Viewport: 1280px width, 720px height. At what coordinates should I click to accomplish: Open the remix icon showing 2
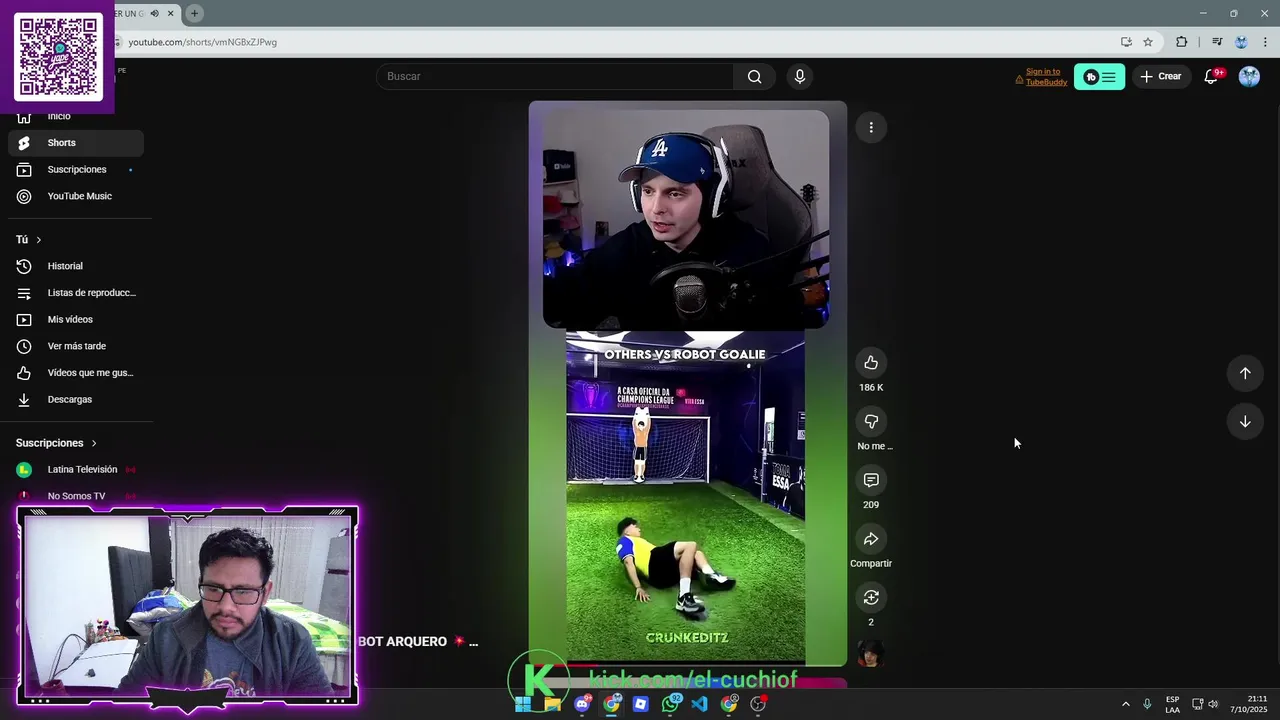click(871, 598)
